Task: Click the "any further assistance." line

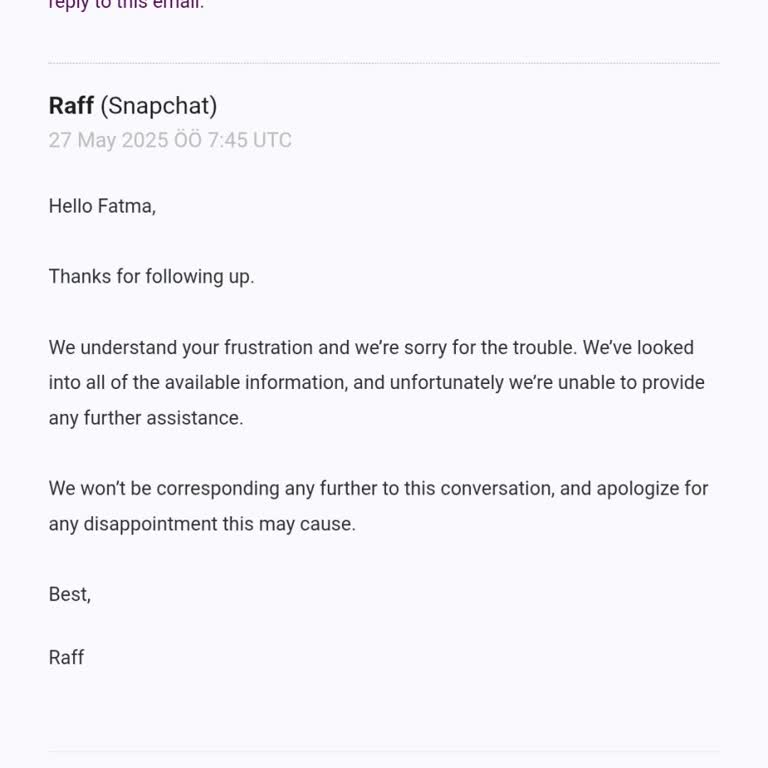Action: (x=146, y=418)
